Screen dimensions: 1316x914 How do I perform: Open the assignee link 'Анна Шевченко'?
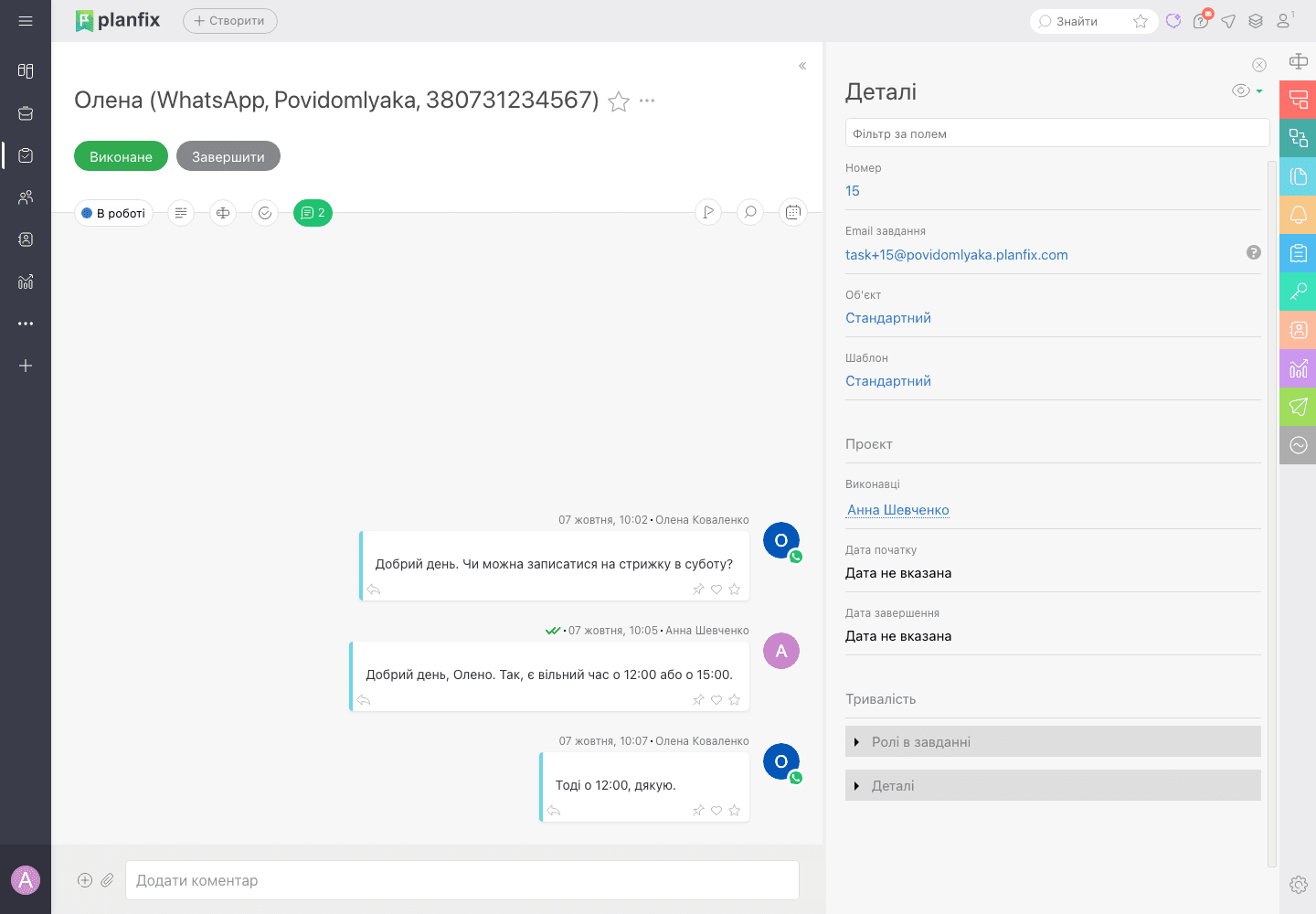(898, 510)
